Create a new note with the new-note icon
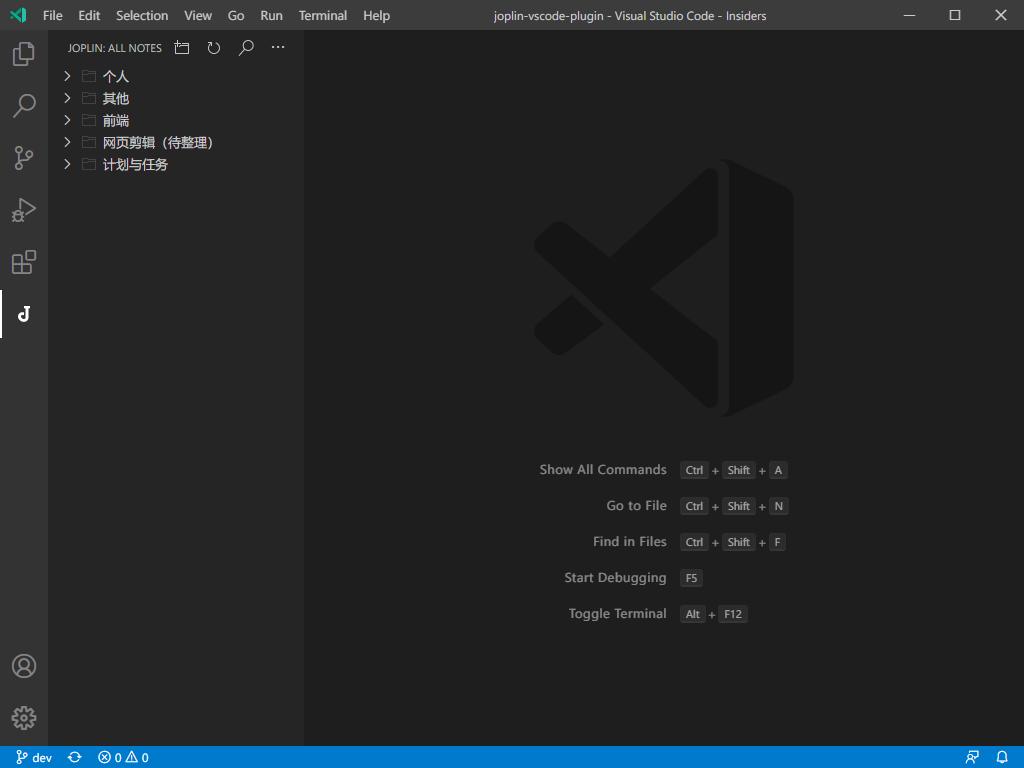Screen dimensions: 1024x768 click(181, 47)
